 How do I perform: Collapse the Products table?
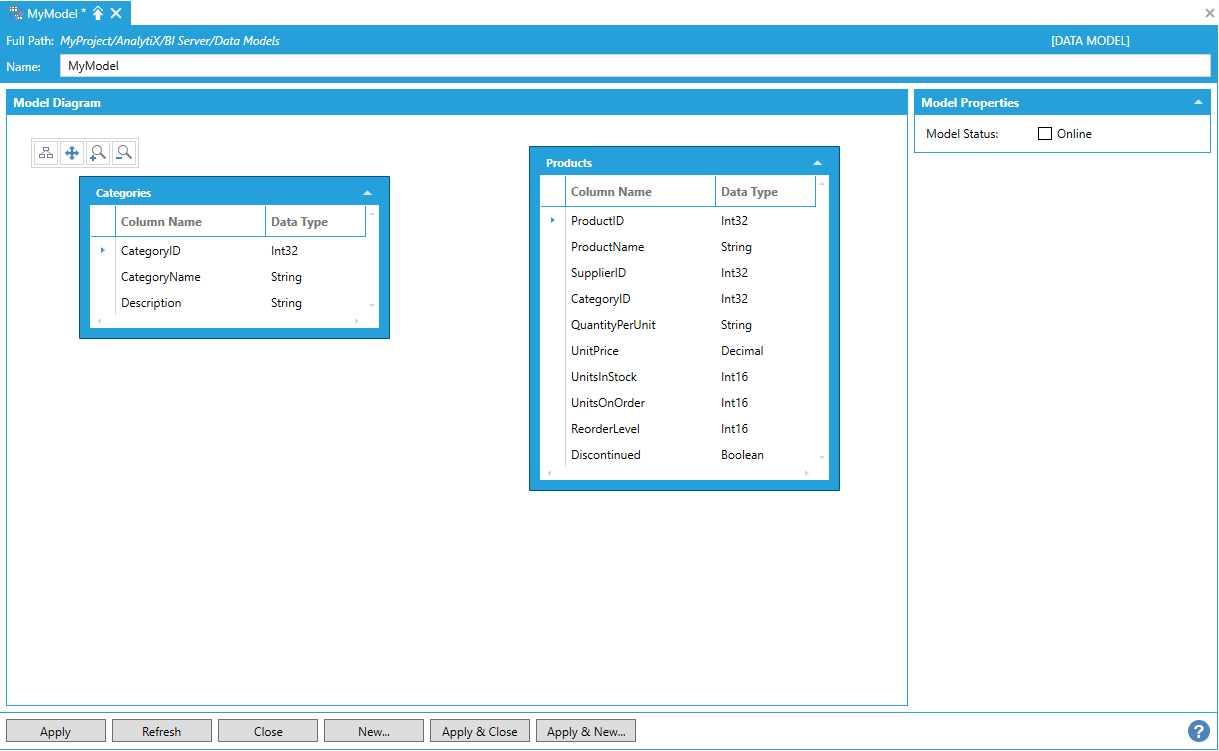pos(817,163)
